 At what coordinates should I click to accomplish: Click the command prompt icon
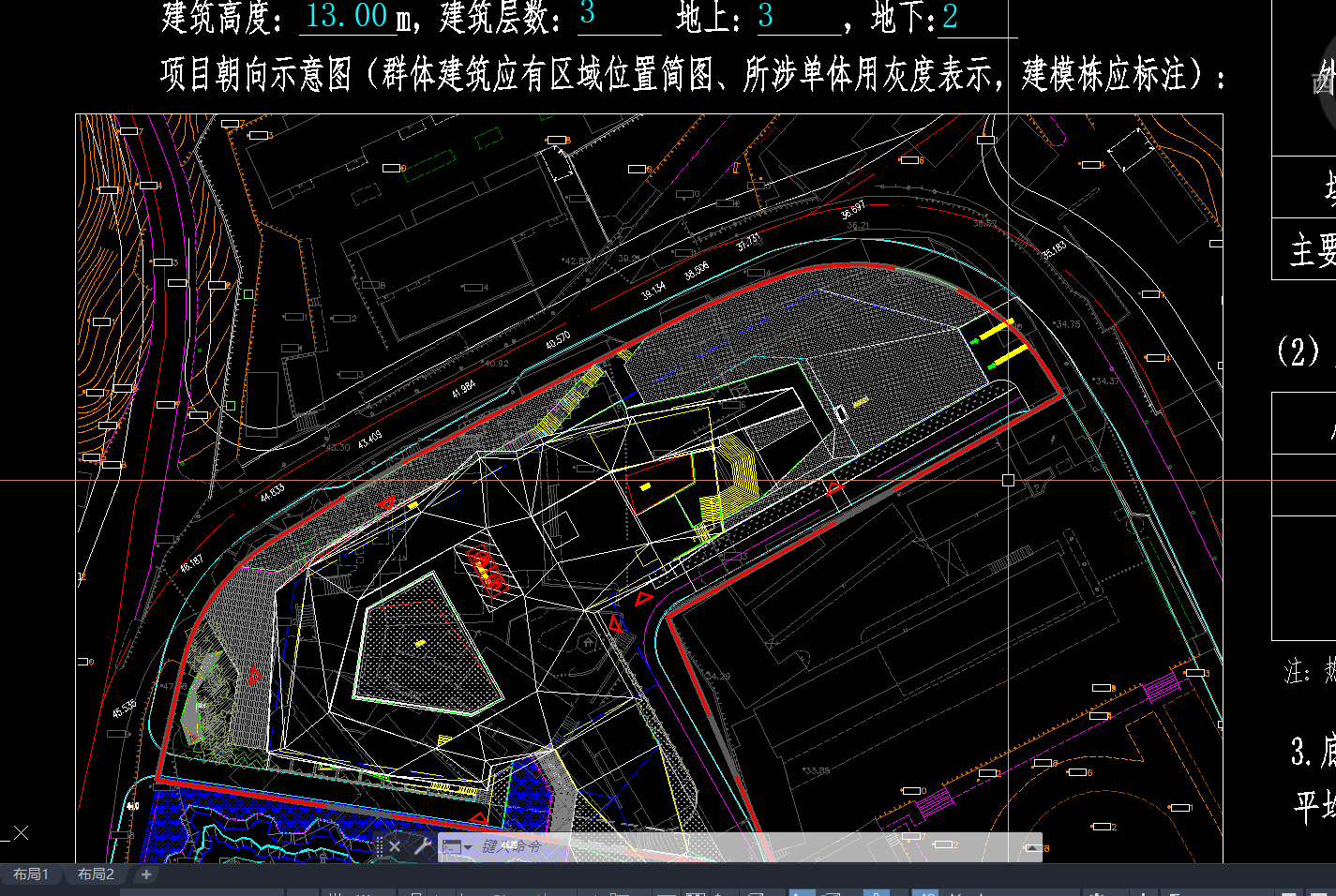(x=451, y=847)
